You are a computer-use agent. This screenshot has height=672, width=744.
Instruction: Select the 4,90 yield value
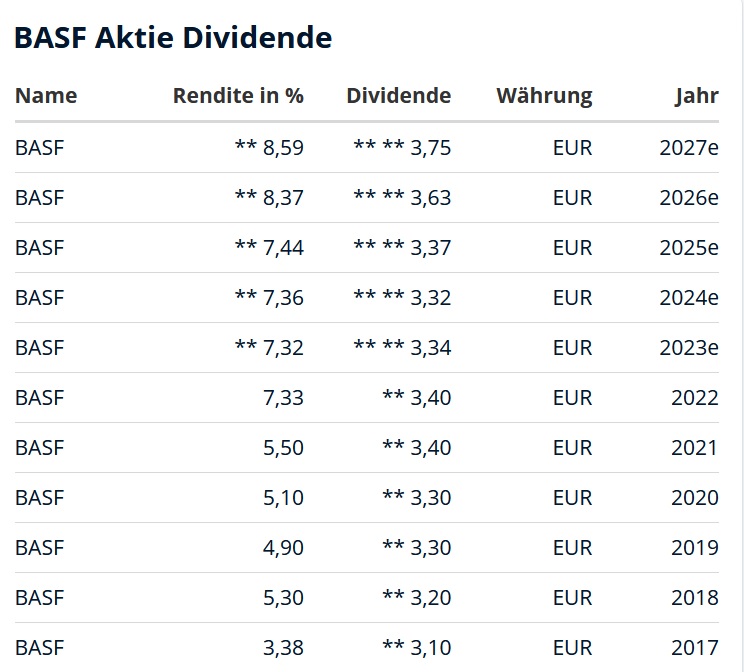pyautogui.click(x=283, y=548)
